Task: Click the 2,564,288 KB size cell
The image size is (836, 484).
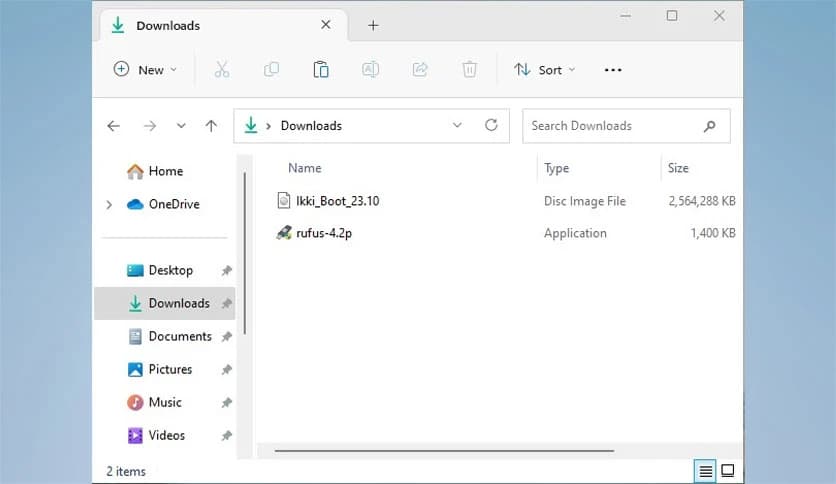Action: (x=702, y=201)
